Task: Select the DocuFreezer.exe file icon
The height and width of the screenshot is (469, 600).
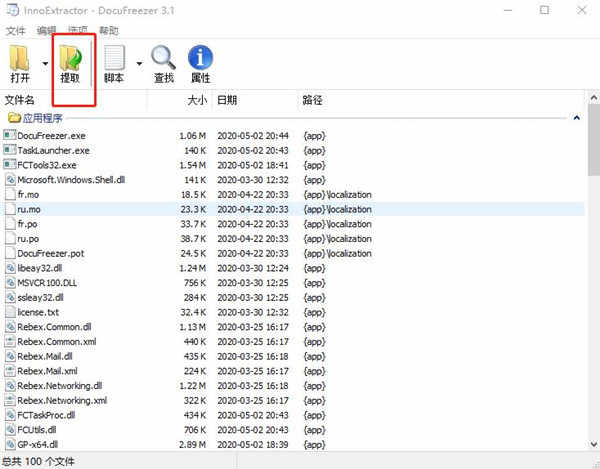Action: coord(10,135)
